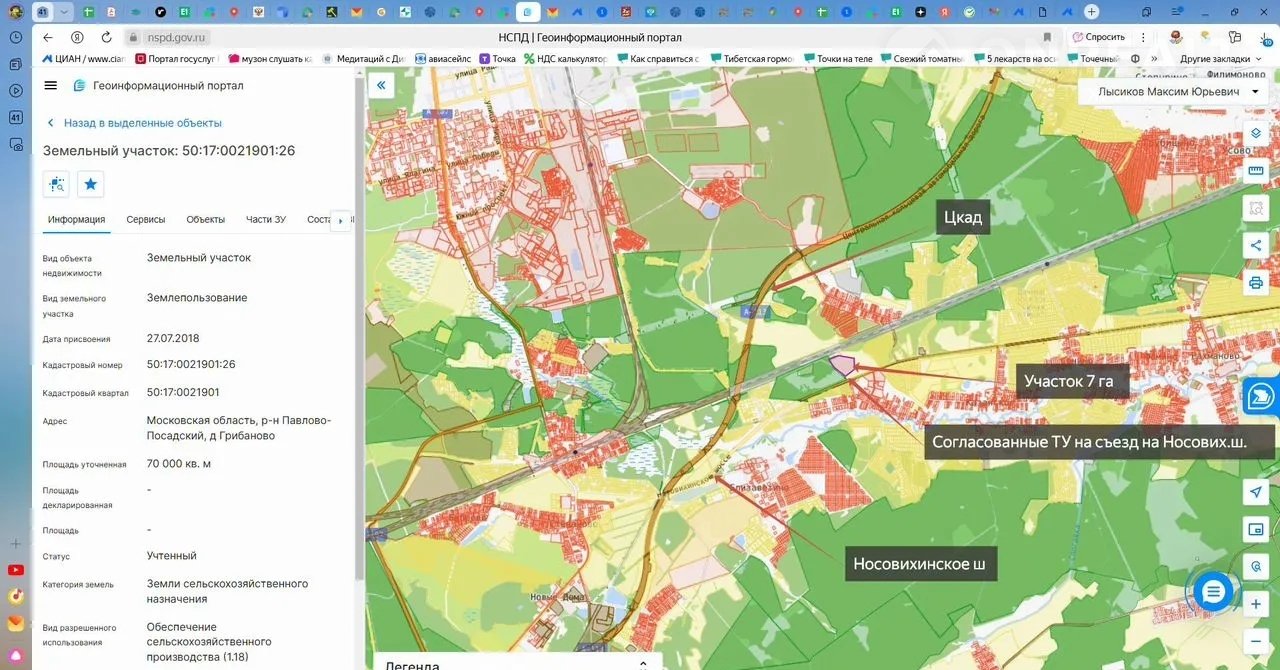The image size is (1280, 670).
Task: Select the ruler measurement tool
Action: point(1256,171)
